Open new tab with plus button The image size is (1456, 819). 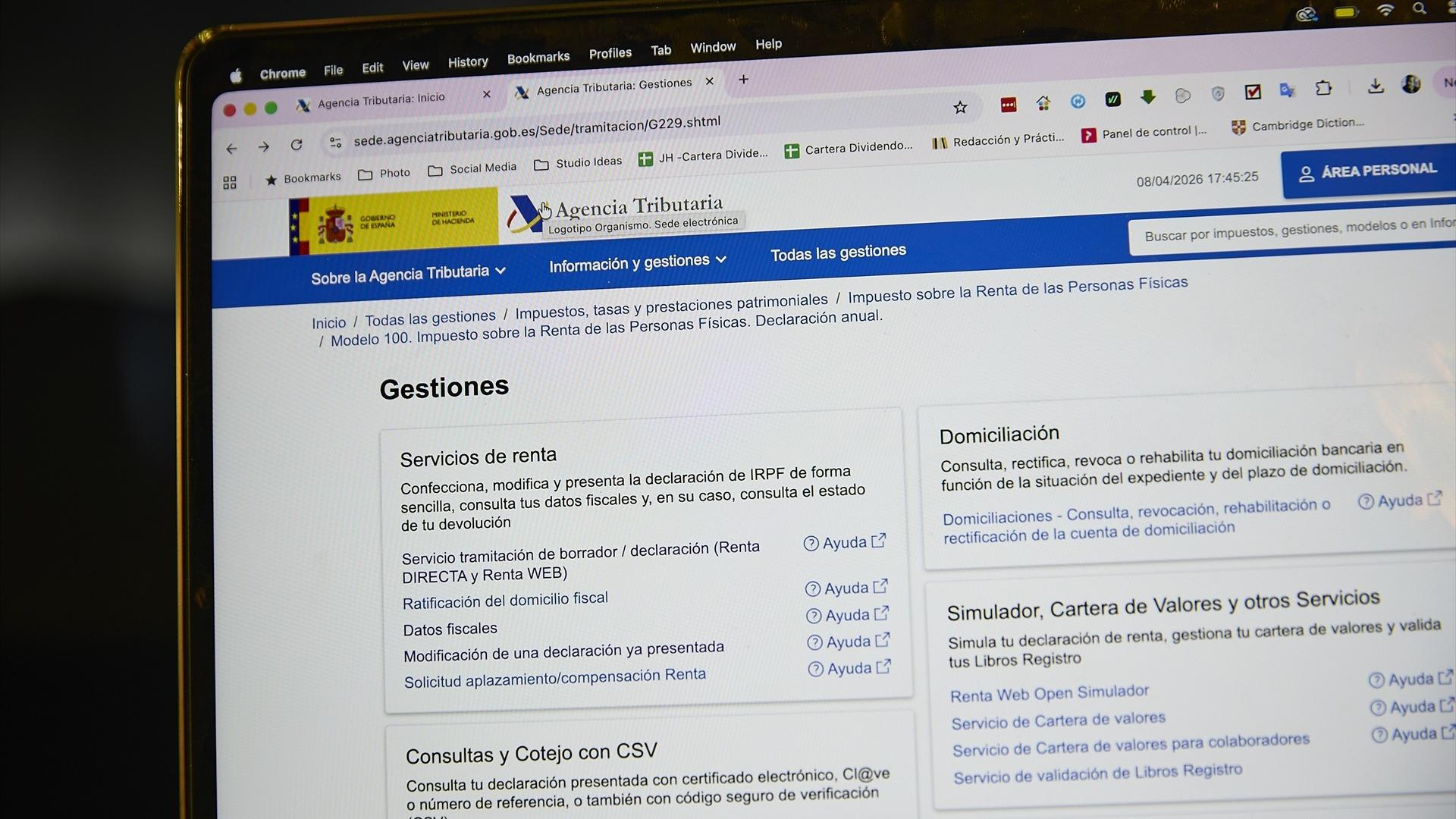[743, 79]
